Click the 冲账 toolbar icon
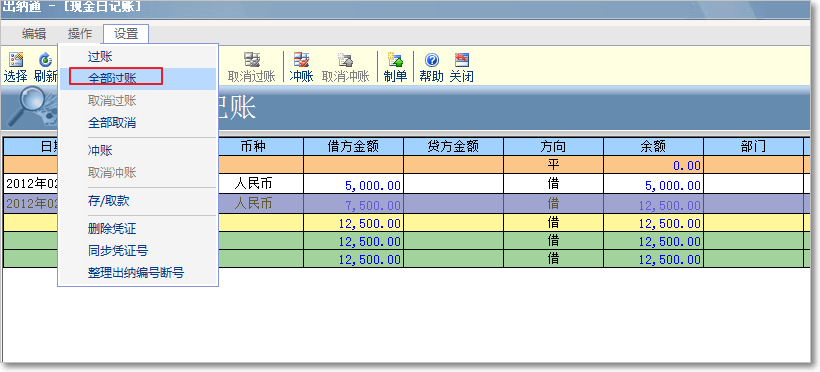820x372 pixels. point(301,67)
